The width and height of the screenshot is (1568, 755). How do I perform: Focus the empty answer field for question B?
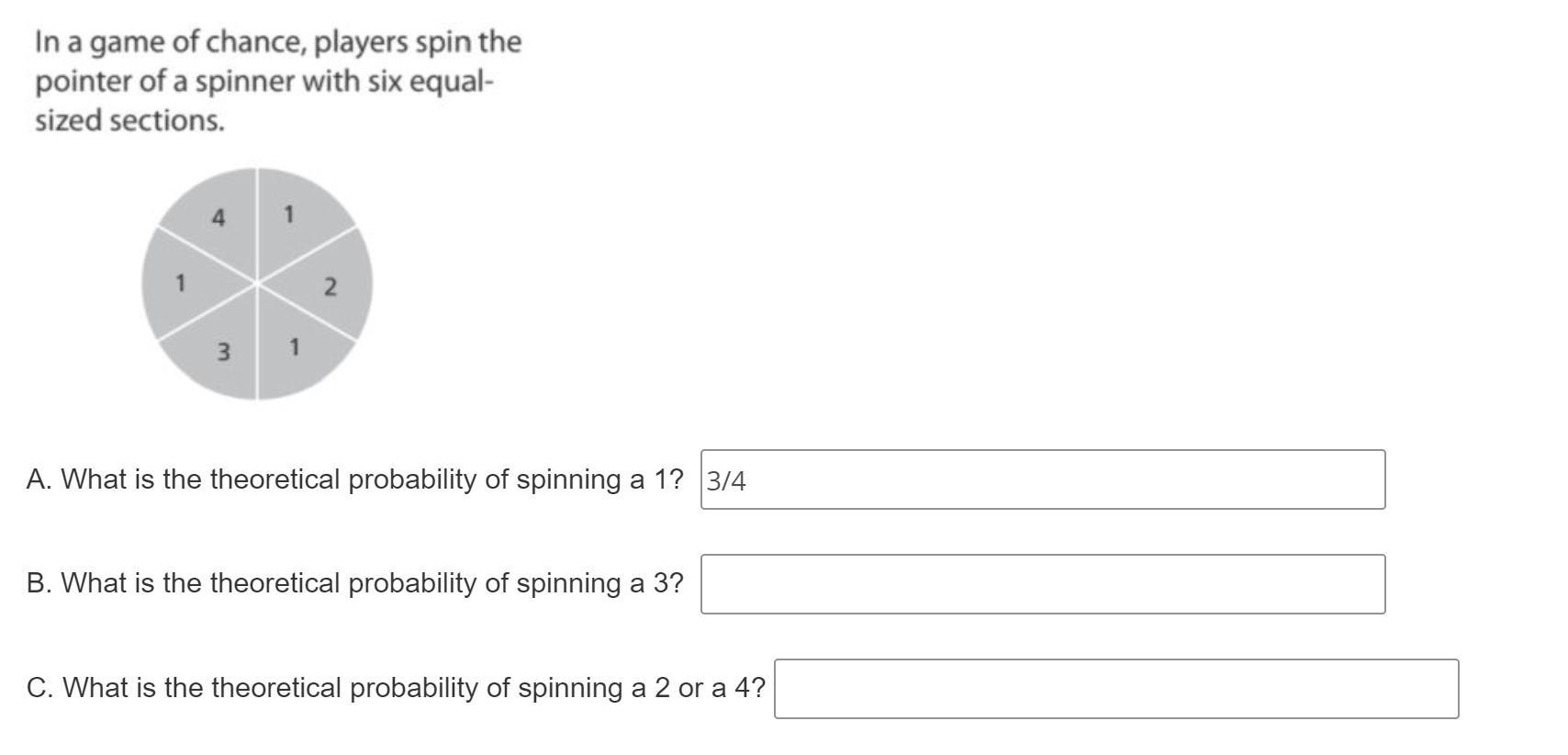pyautogui.click(x=1043, y=584)
